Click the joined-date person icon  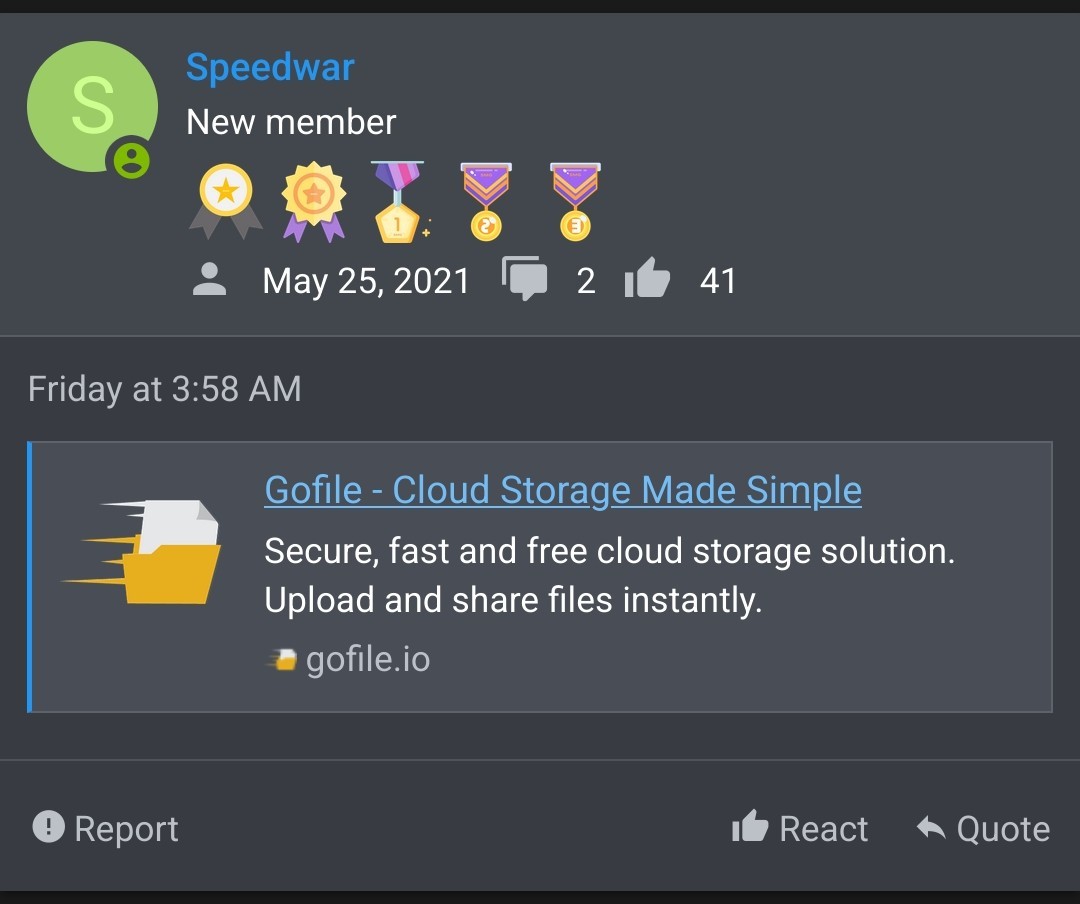209,280
